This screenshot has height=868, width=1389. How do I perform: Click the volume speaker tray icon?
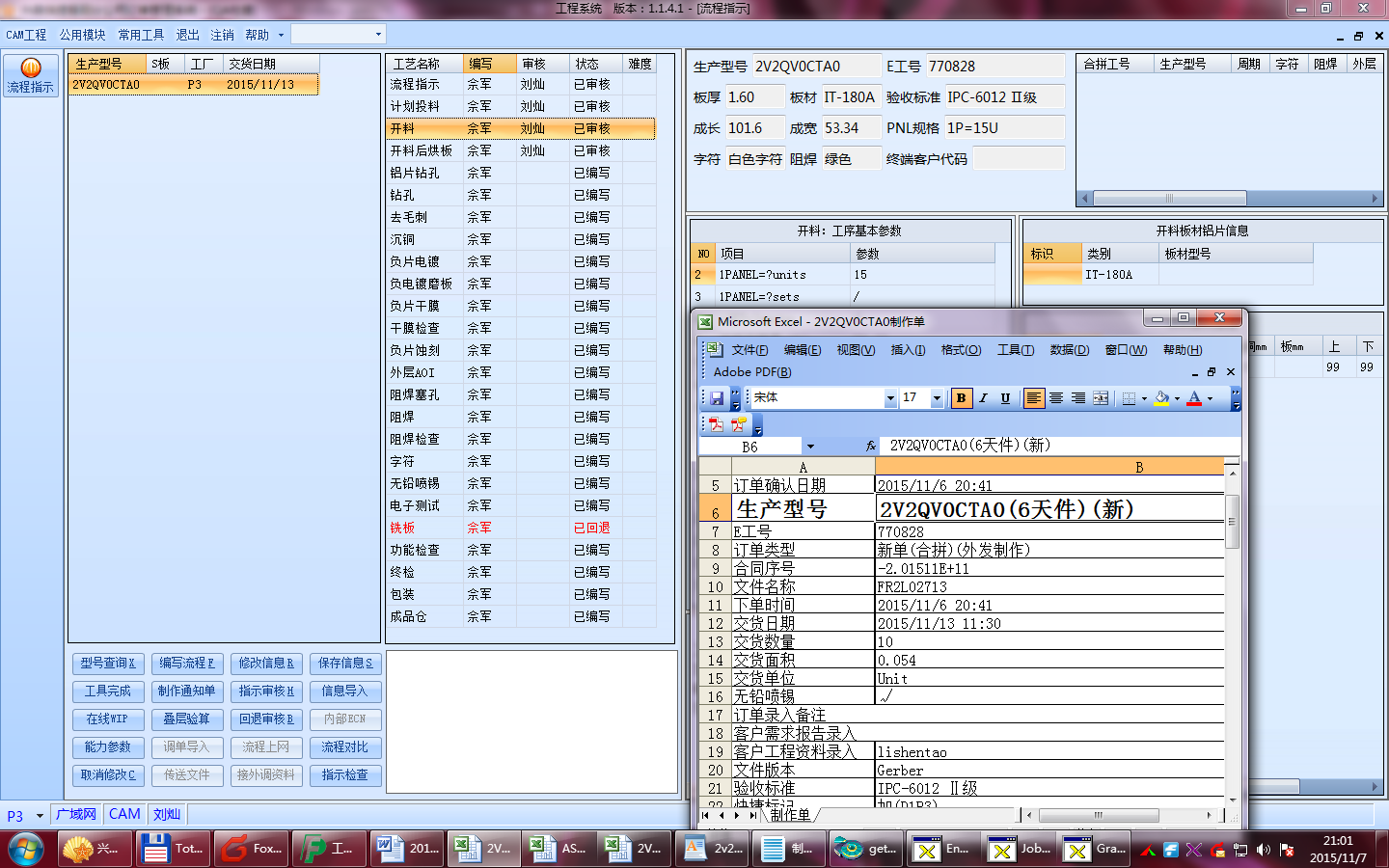tap(1264, 850)
